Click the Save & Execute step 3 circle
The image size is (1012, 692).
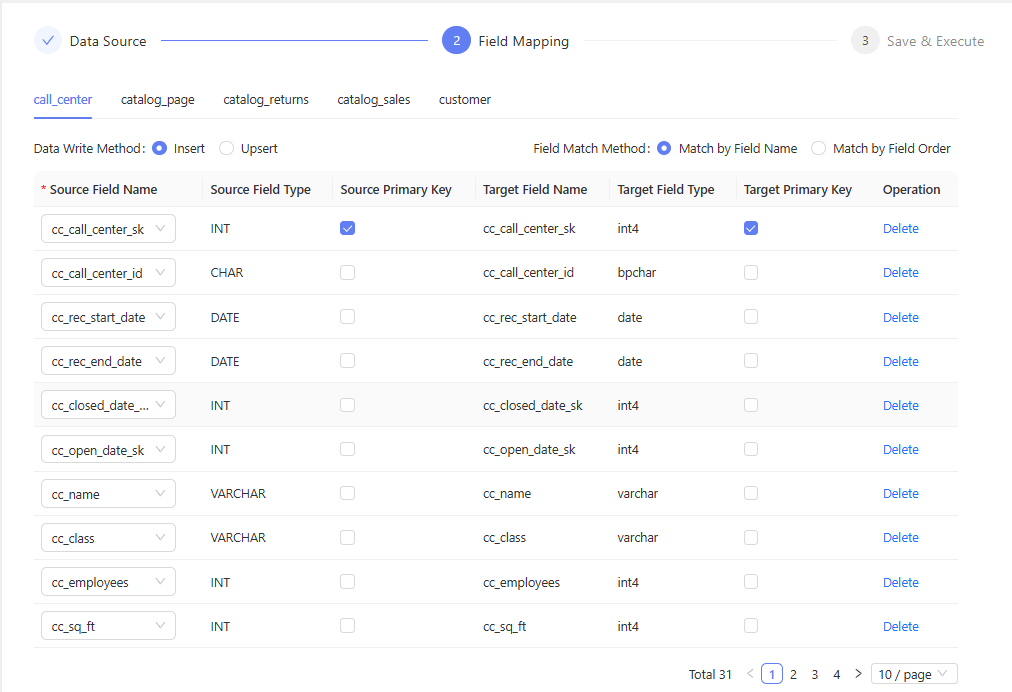pos(865,41)
